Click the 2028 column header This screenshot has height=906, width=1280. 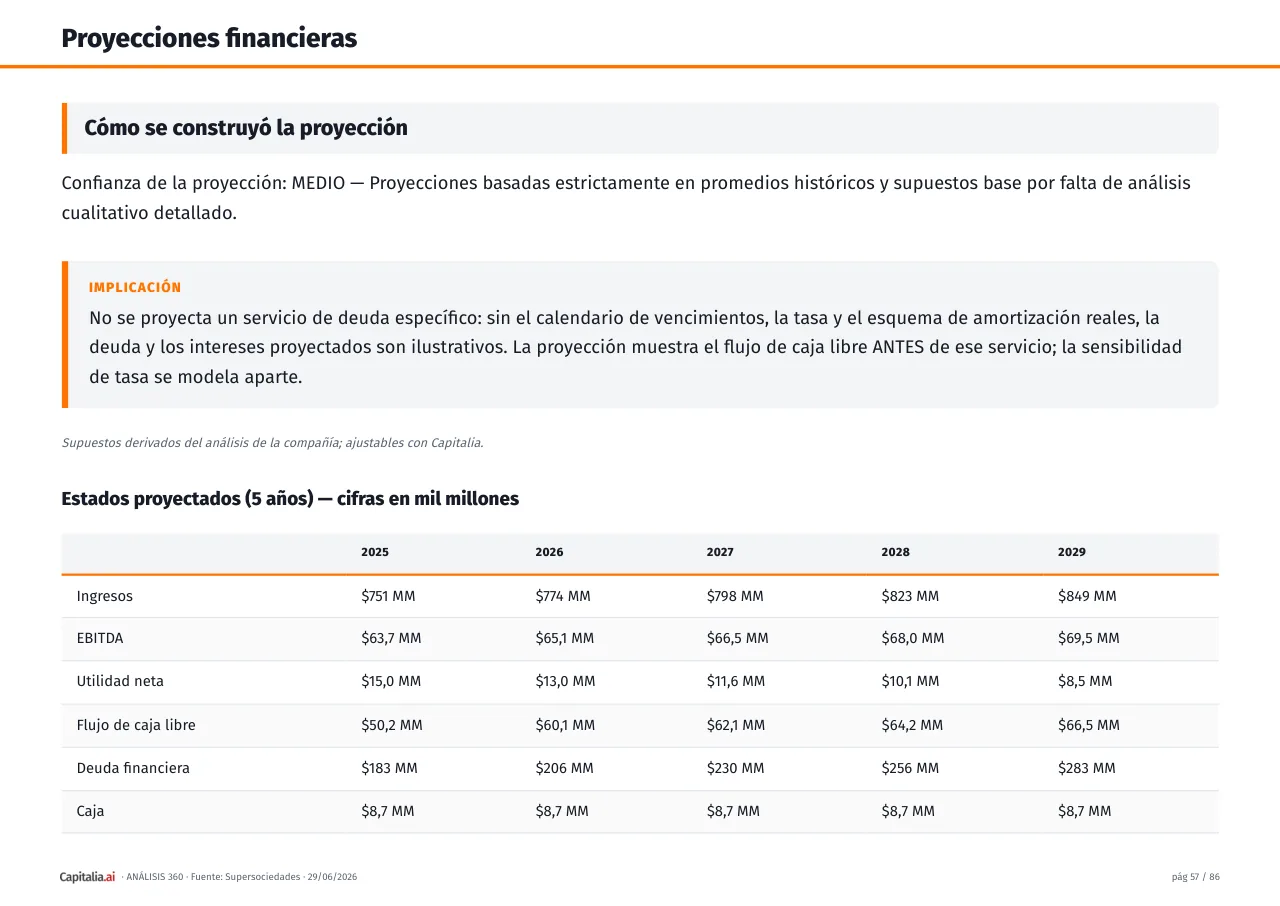point(895,552)
